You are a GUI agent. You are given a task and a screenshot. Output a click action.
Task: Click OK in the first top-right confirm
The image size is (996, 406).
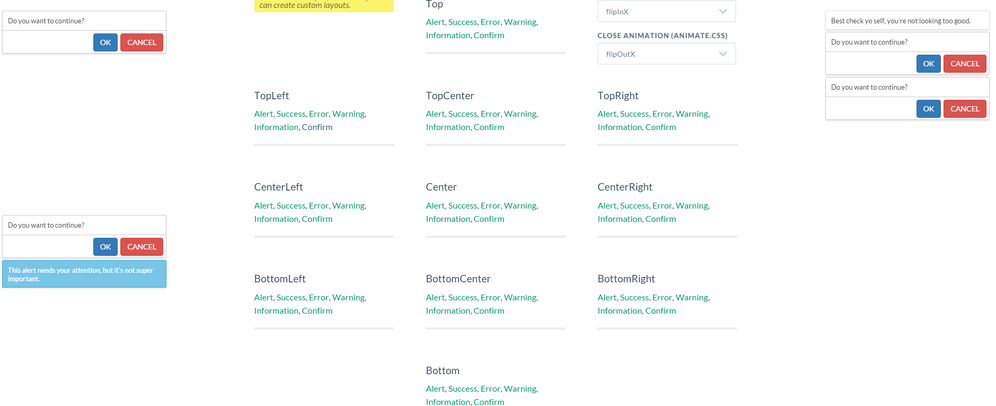click(929, 64)
